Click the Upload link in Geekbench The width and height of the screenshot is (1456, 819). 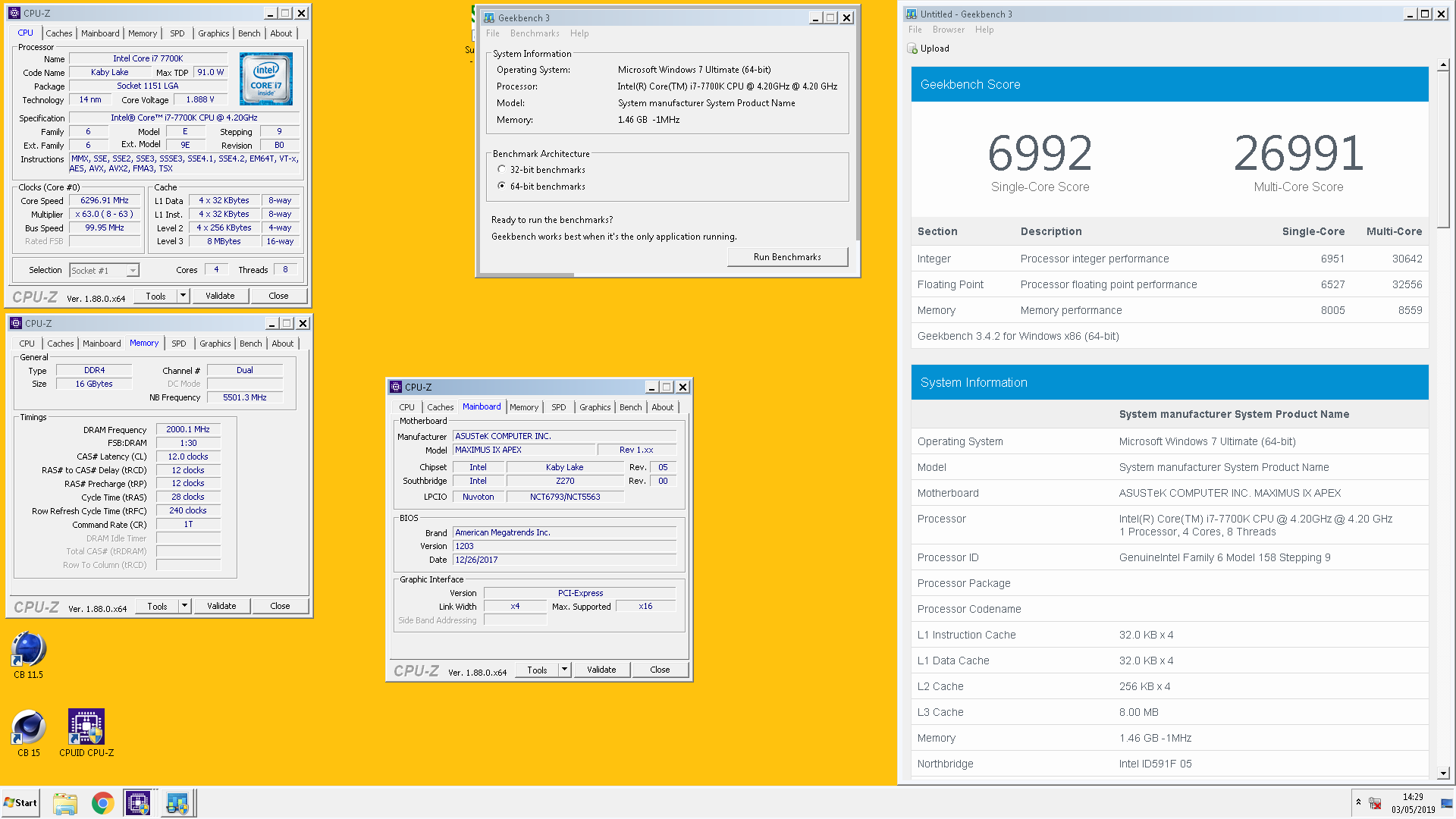tap(934, 49)
